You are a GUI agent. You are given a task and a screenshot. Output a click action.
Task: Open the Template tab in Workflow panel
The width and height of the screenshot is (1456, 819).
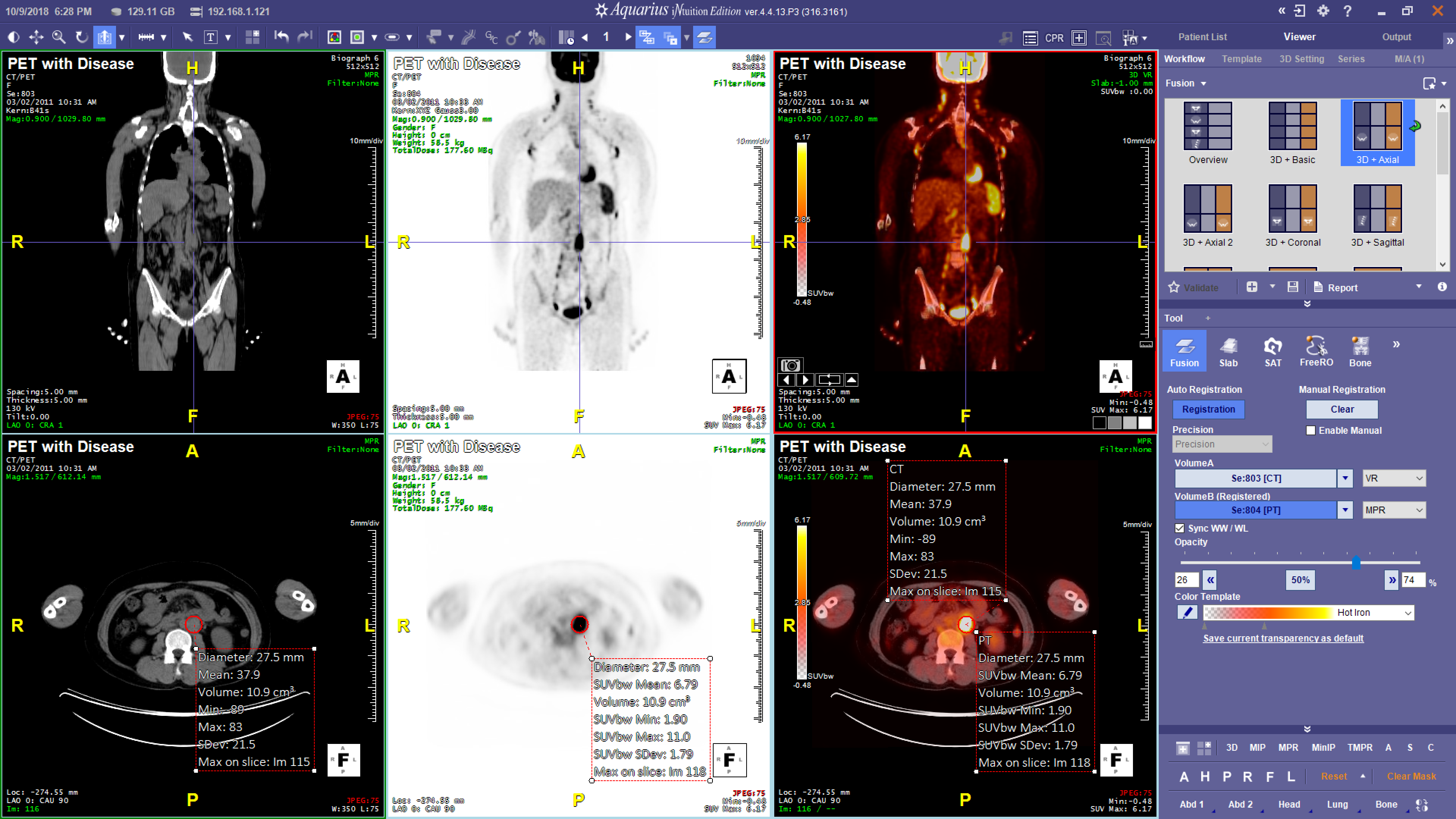(1242, 59)
